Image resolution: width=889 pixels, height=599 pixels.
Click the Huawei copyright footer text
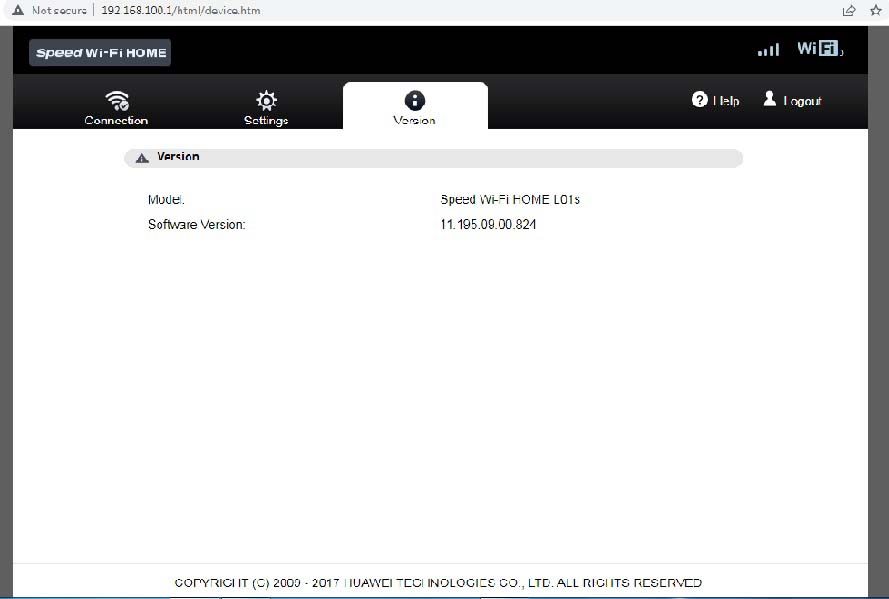click(x=438, y=583)
